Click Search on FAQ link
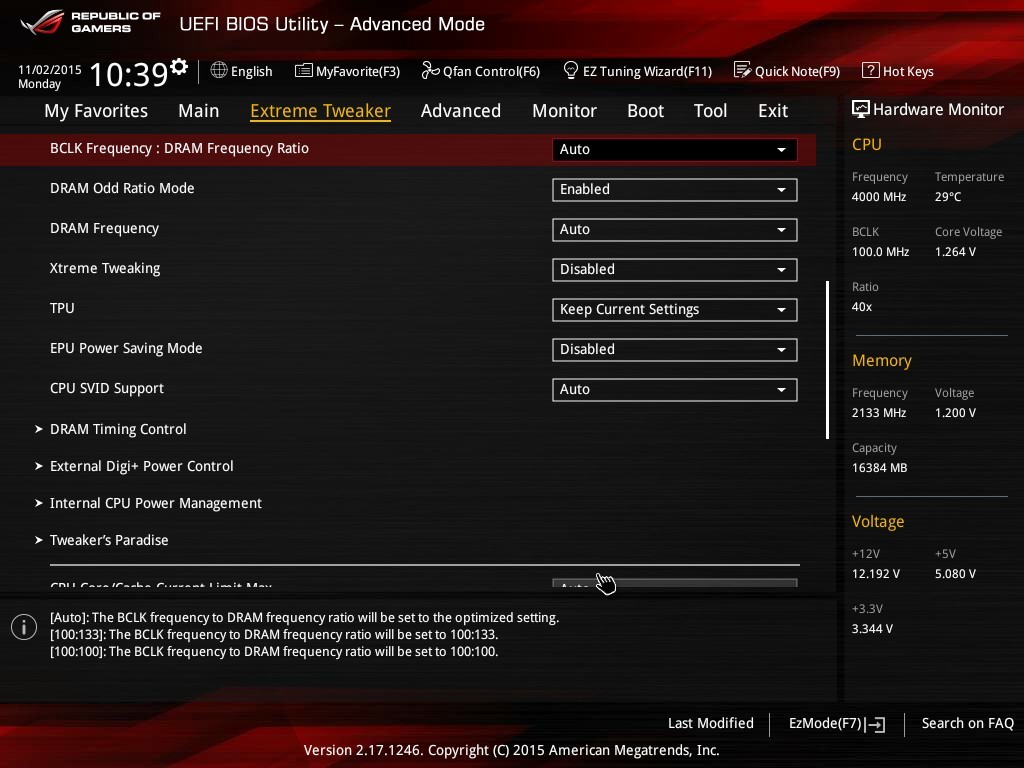This screenshot has width=1024, height=768. tap(967, 723)
